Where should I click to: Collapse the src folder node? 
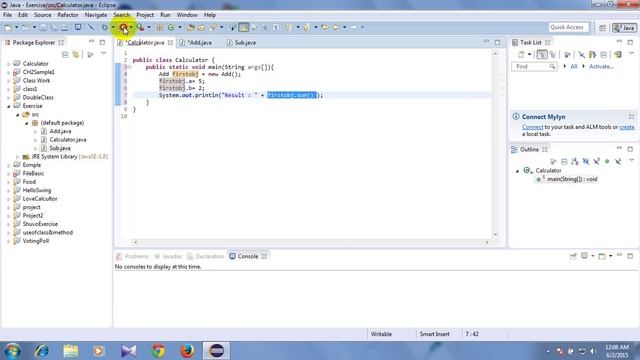[x=18, y=115]
